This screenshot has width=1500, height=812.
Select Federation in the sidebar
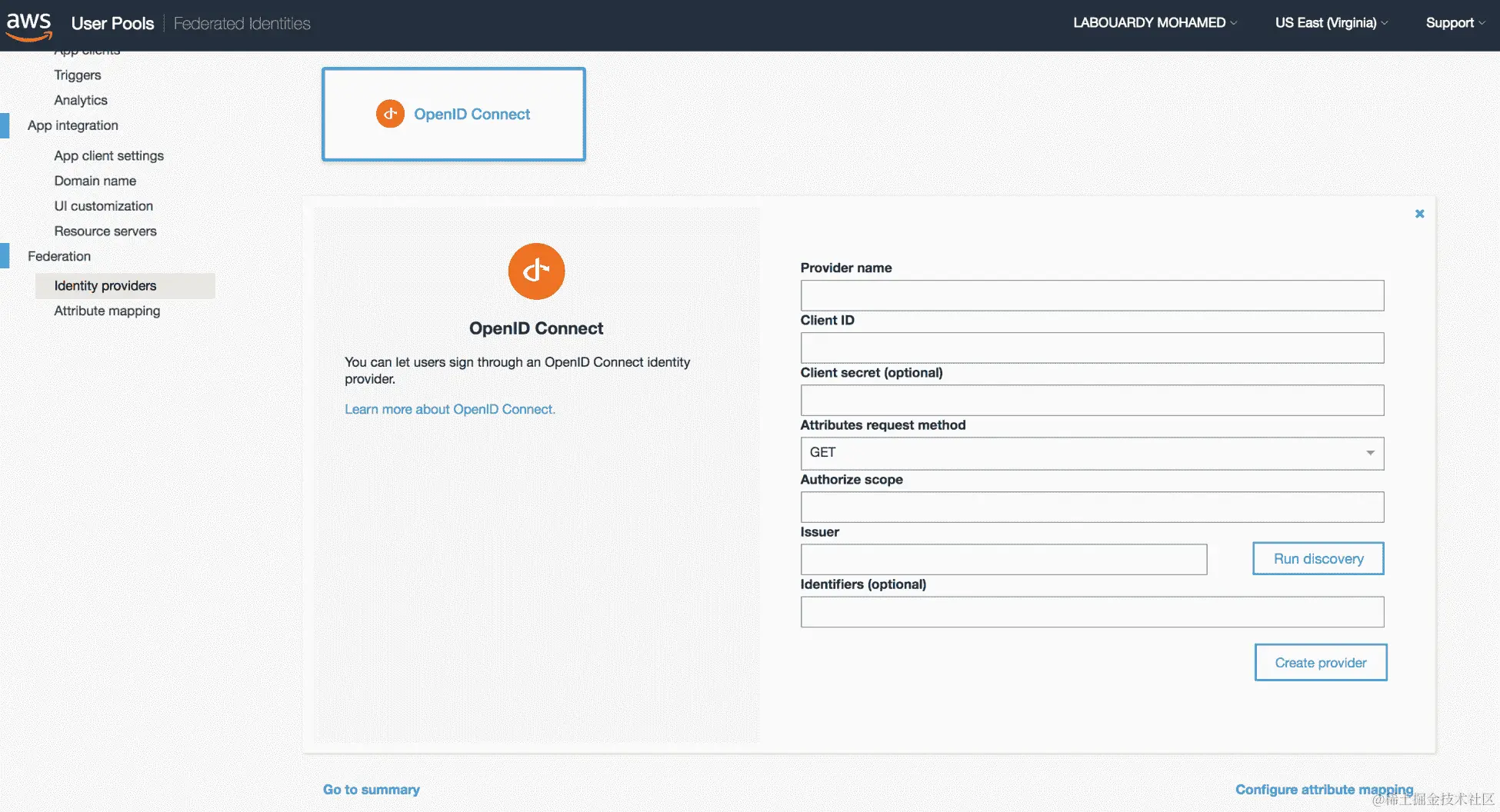(59, 257)
